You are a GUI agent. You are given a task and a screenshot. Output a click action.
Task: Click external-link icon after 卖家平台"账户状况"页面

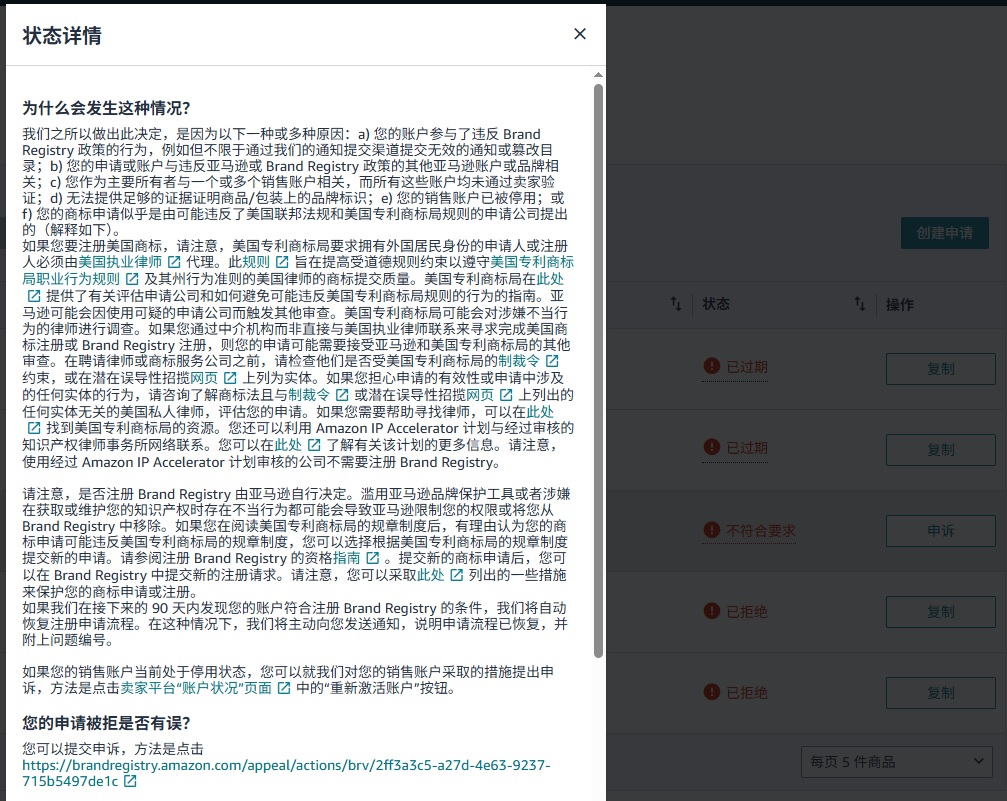click(284, 689)
